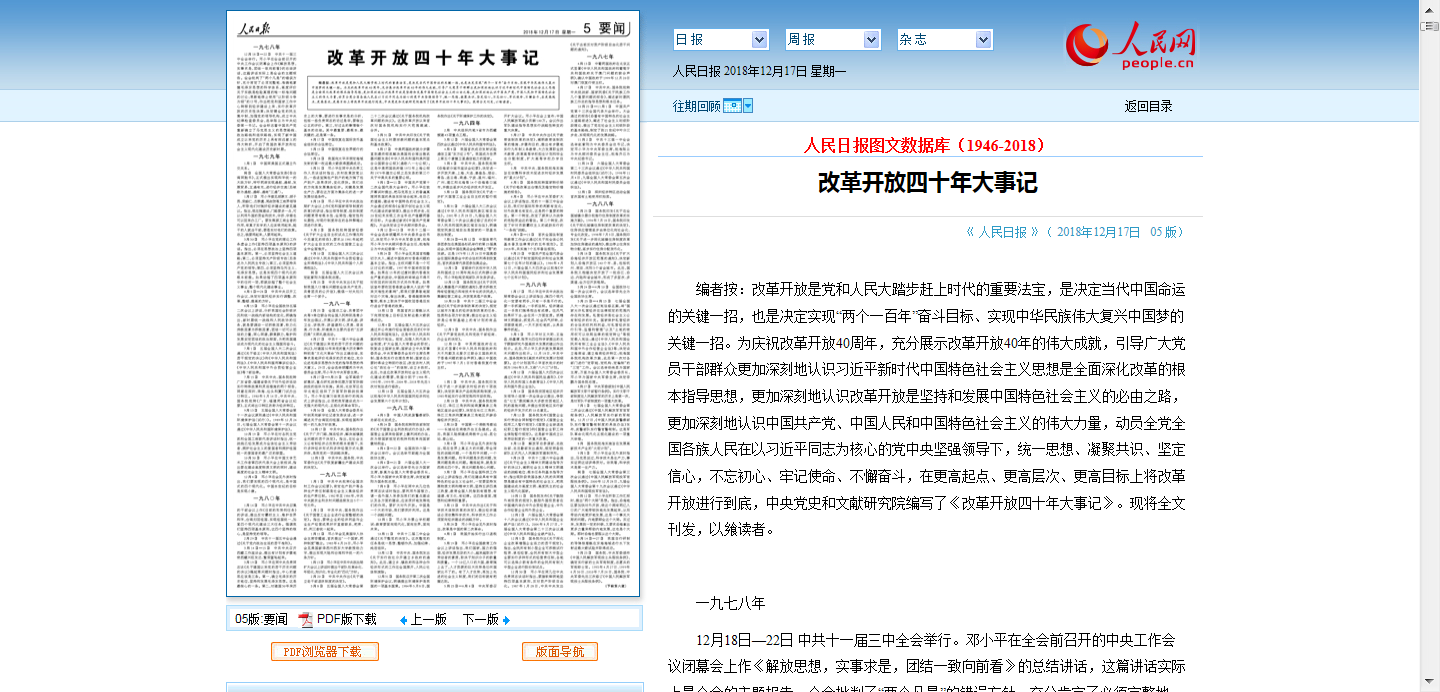Click the 改革开放四十年大事记 headline on the page image
The image size is (1440, 692).
(x=432, y=57)
